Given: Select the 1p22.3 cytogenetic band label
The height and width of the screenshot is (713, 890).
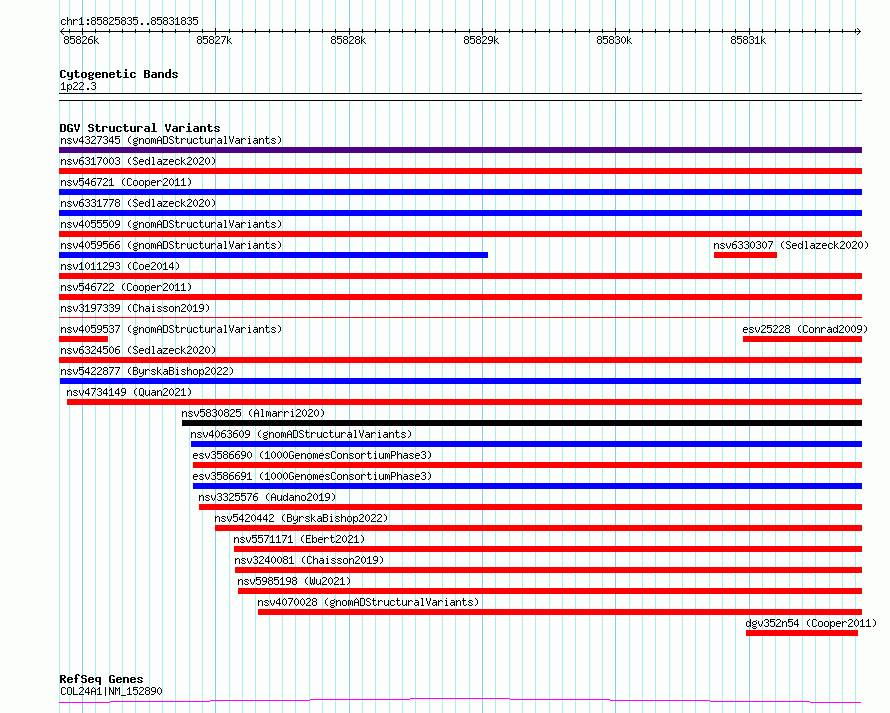Looking at the screenshot, I should pos(78,86).
